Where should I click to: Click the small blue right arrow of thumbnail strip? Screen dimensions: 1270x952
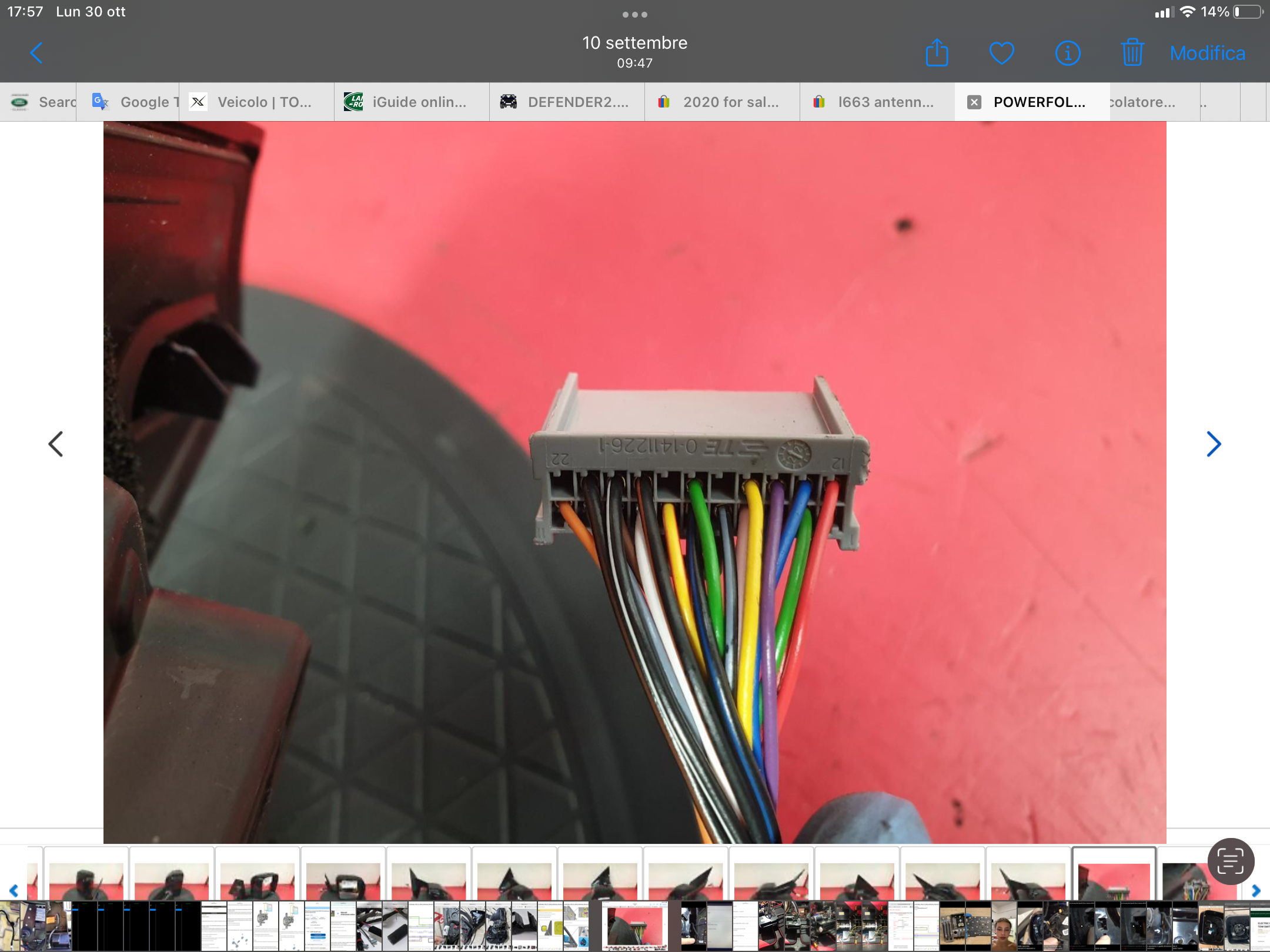tap(1256, 890)
